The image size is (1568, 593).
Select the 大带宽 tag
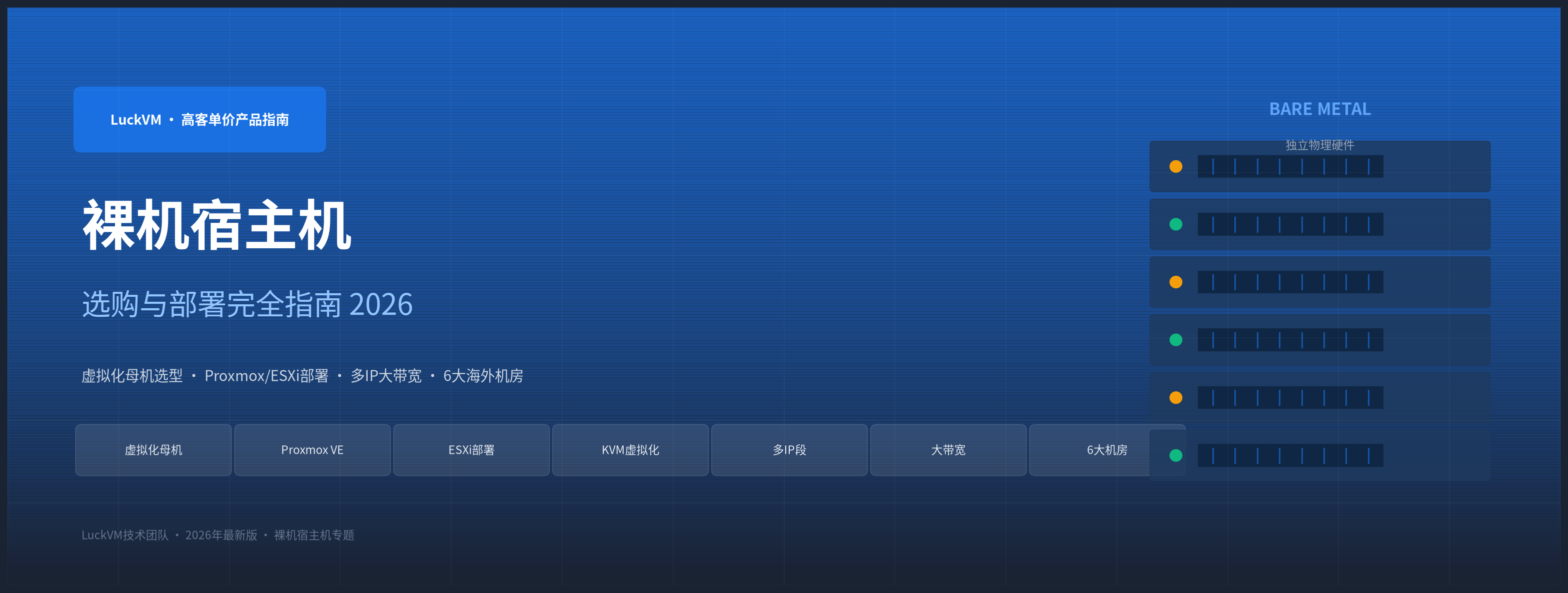(948, 450)
